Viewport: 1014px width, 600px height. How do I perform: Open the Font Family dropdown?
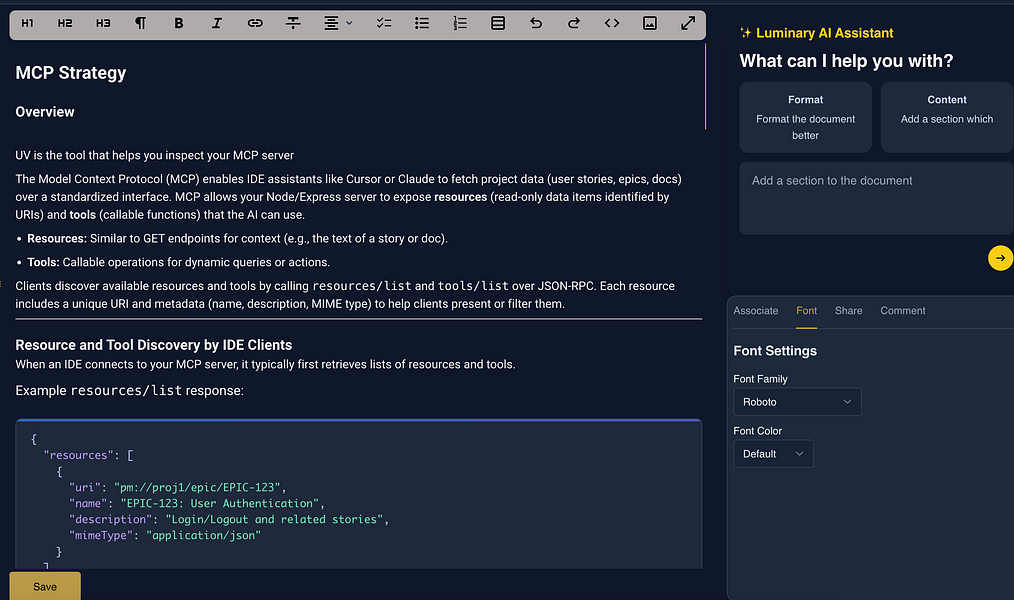point(797,402)
